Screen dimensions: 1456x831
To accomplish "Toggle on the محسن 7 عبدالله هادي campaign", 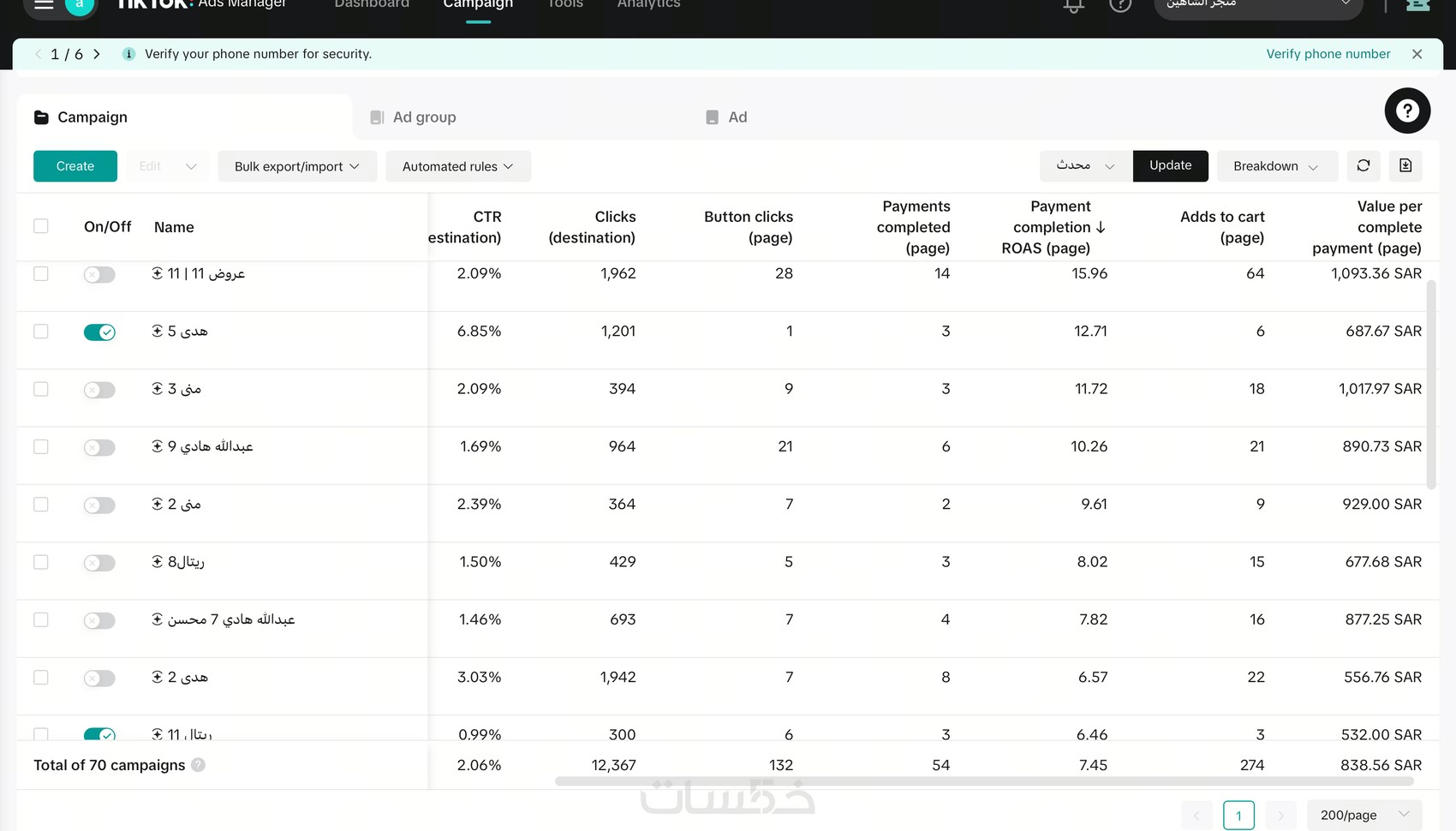I will tap(99, 621).
